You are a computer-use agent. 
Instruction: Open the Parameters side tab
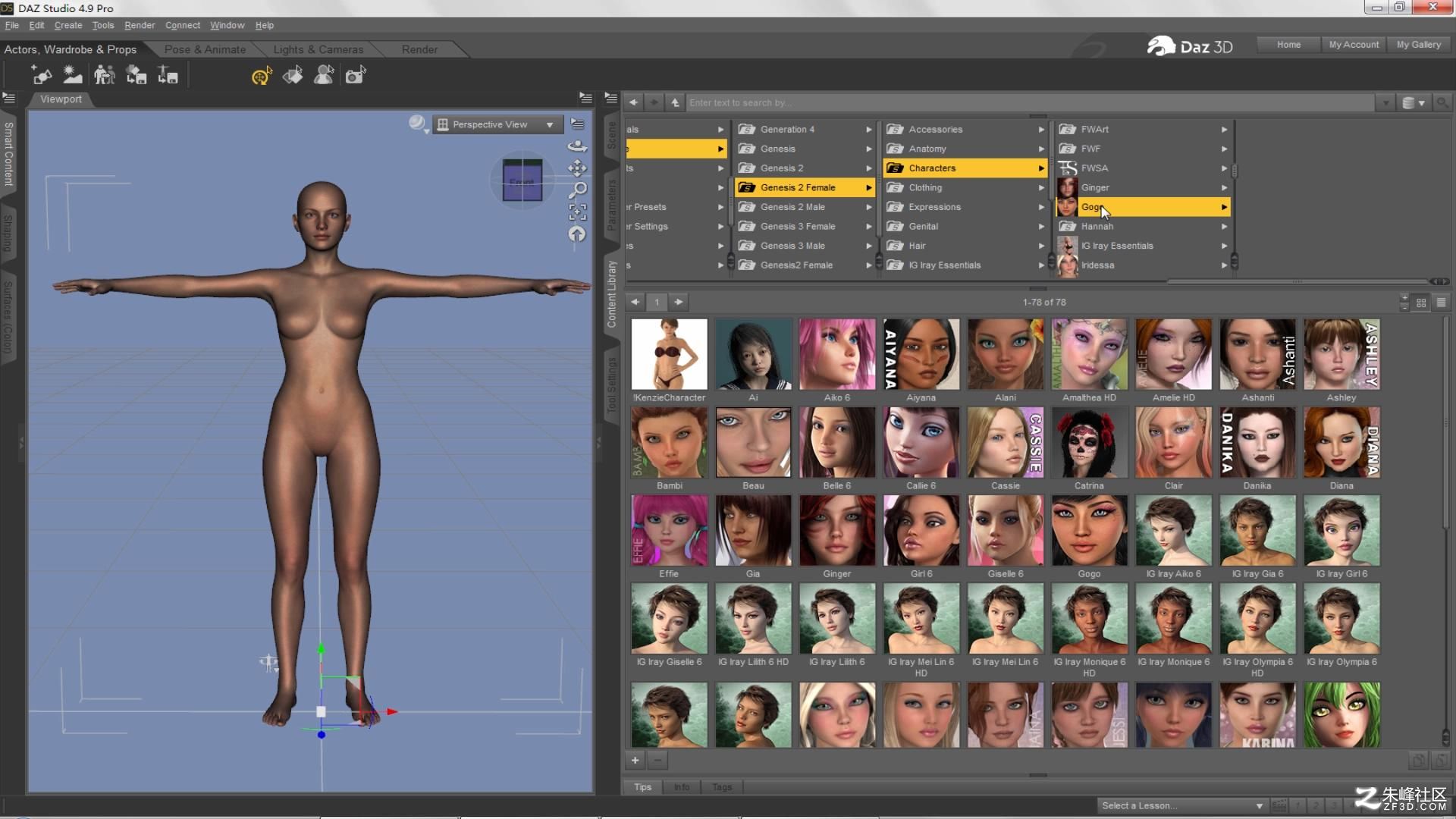coord(611,205)
